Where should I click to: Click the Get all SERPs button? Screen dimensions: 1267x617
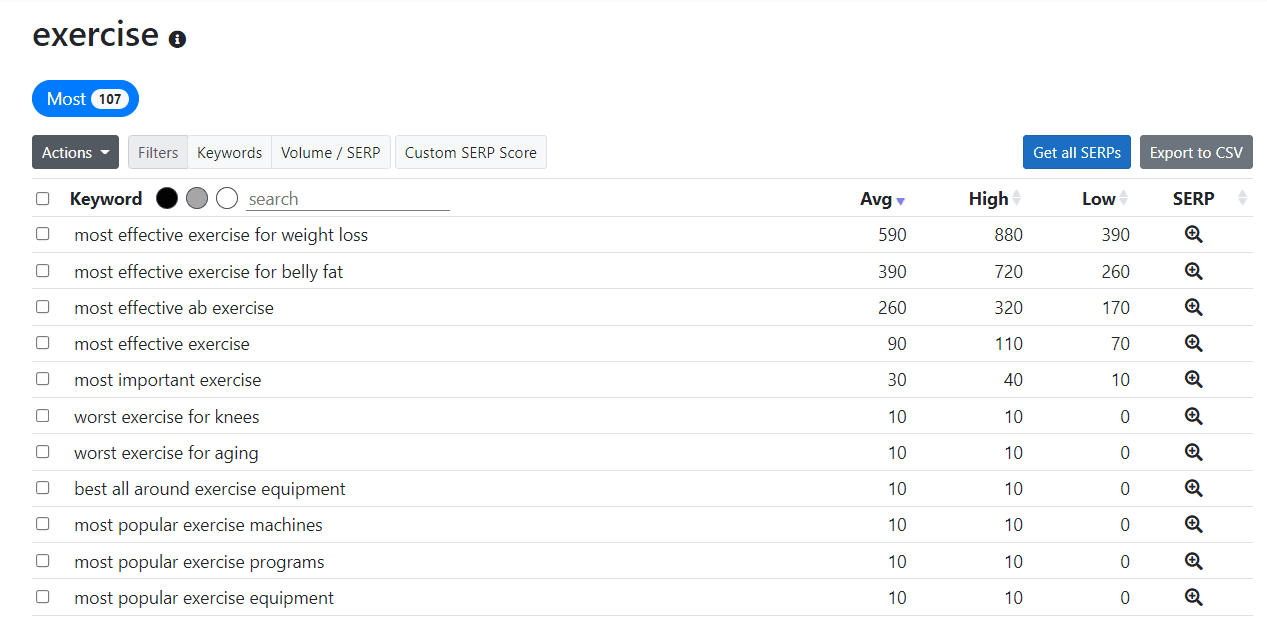click(1076, 152)
